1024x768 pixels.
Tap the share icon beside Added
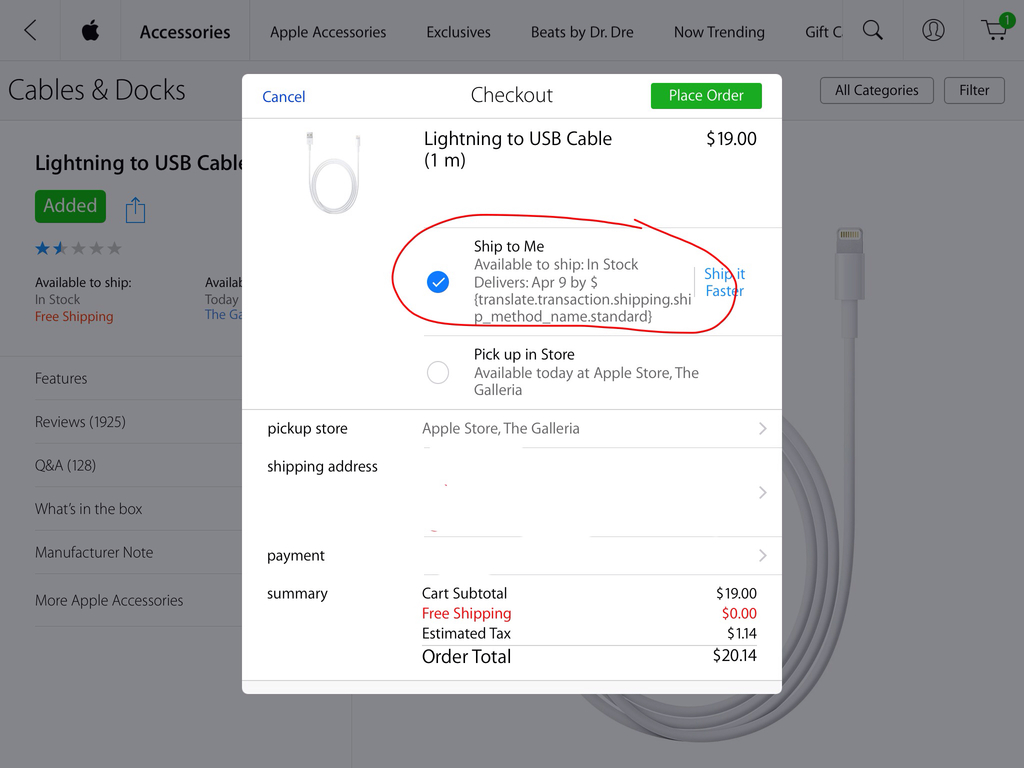pos(135,210)
